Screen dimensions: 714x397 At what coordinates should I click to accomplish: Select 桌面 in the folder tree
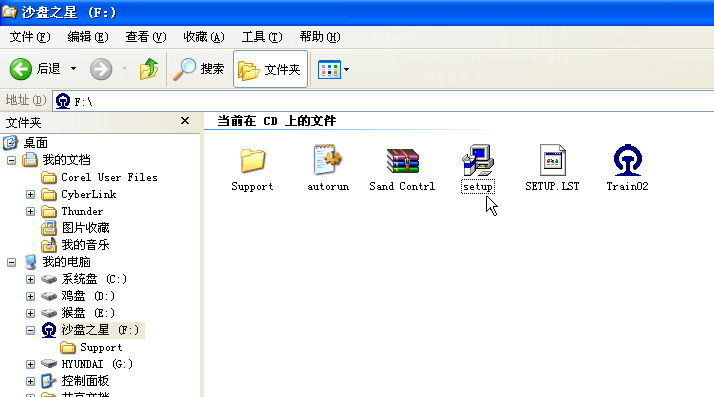tap(36, 143)
